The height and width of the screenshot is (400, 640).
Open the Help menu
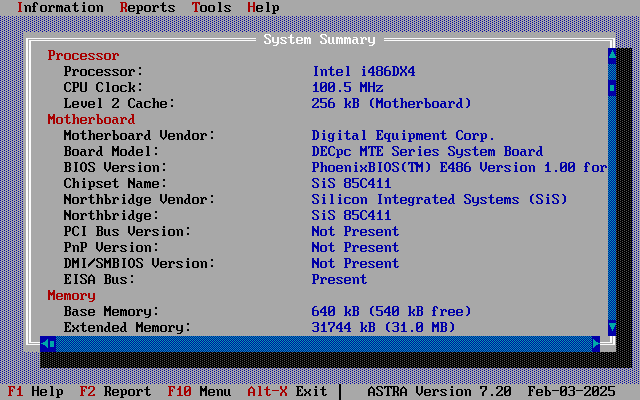pyautogui.click(x=263, y=7)
